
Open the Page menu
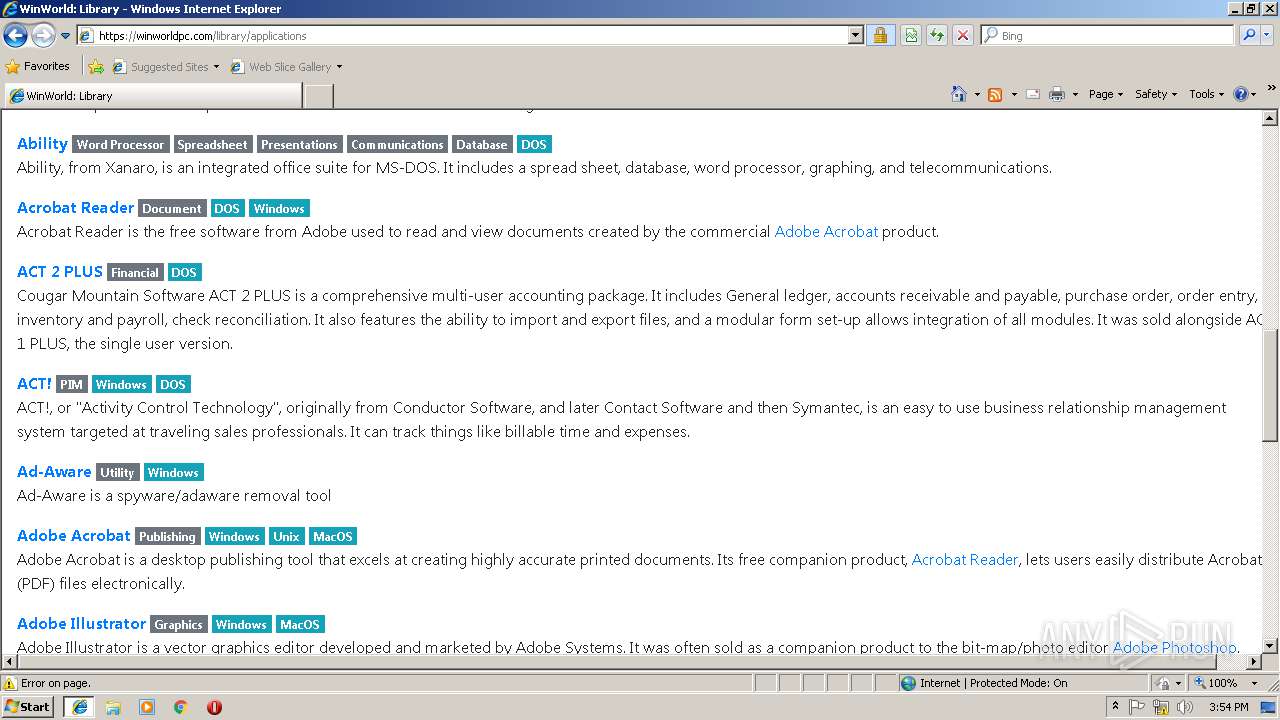[1105, 94]
